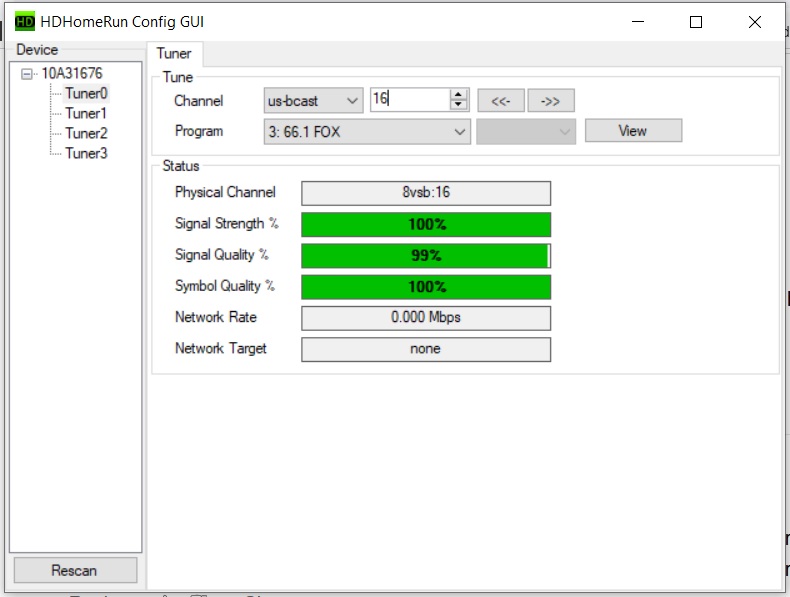
Task: Select Tuner0 in the device tree
Action: pos(86,93)
